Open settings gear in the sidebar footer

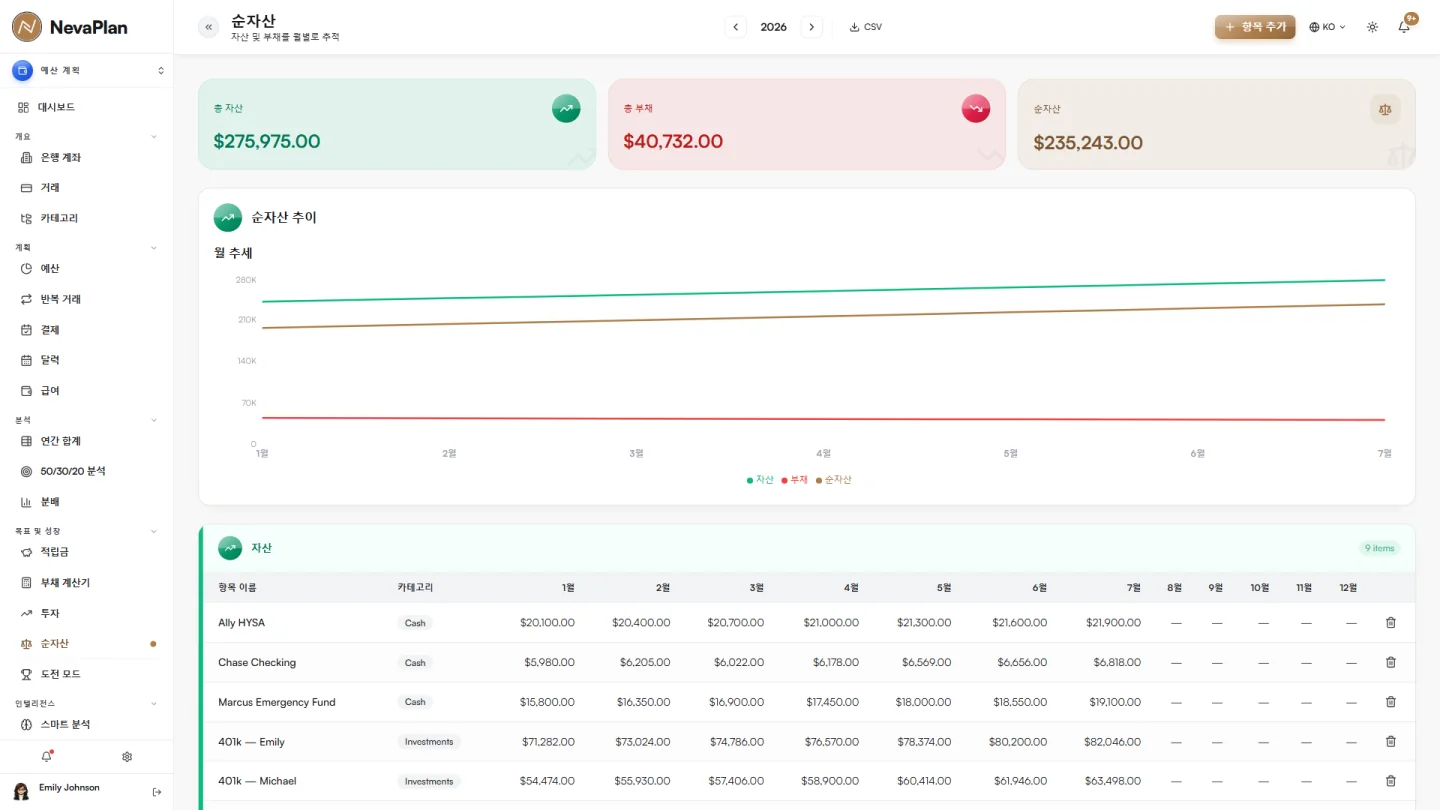[127, 757]
